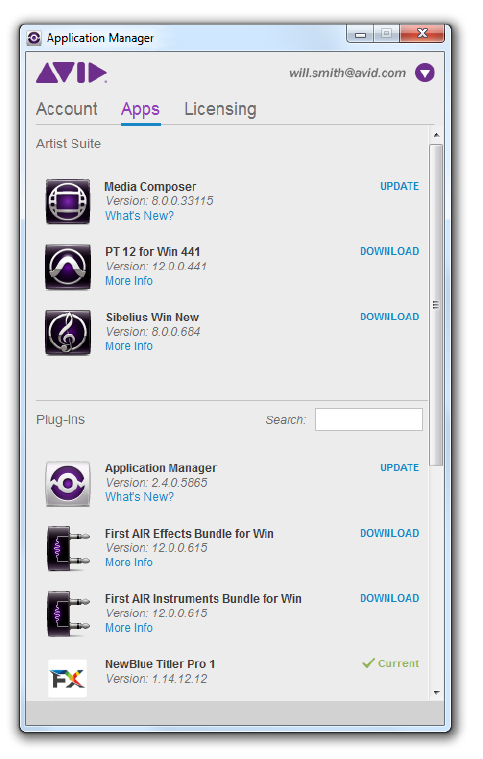
Task: Update Application Manager plug-in
Action: click(x=399, y=468)
